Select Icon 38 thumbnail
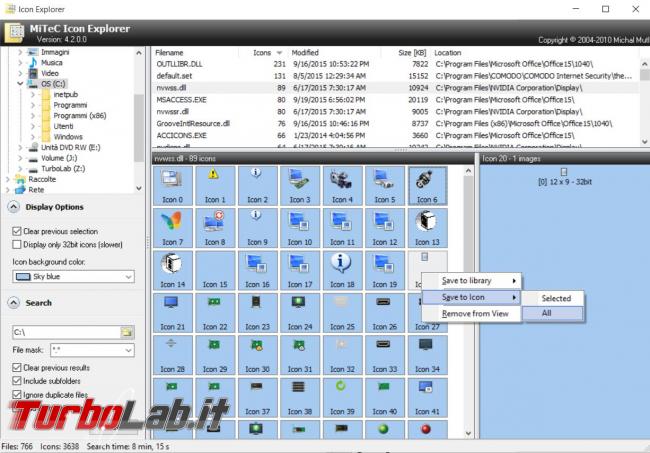The height and width of the screenshot is (453, 650). (x=300, y=397)
